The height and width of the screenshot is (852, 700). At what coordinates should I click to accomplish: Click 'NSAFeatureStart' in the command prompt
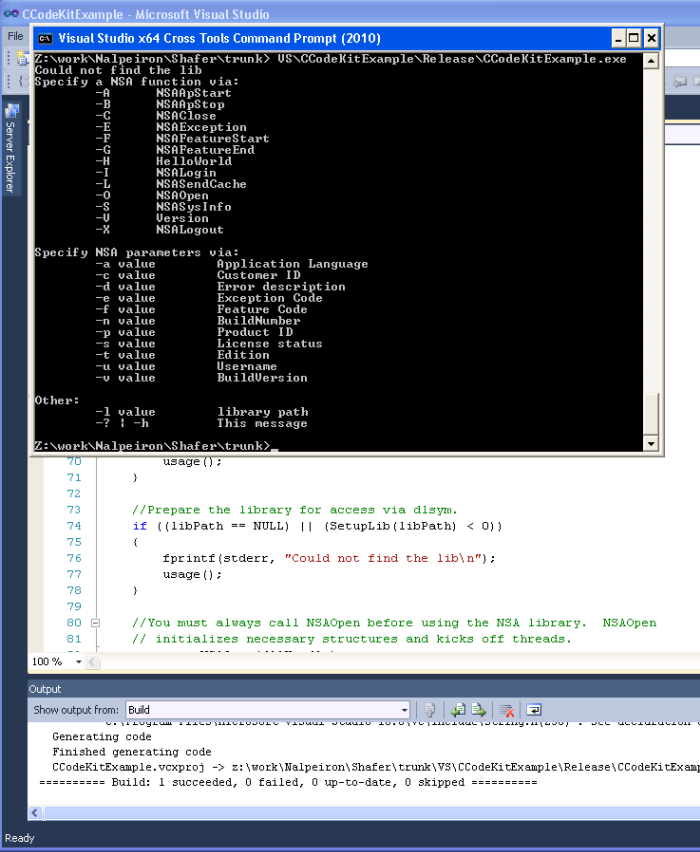click(212, 139)
